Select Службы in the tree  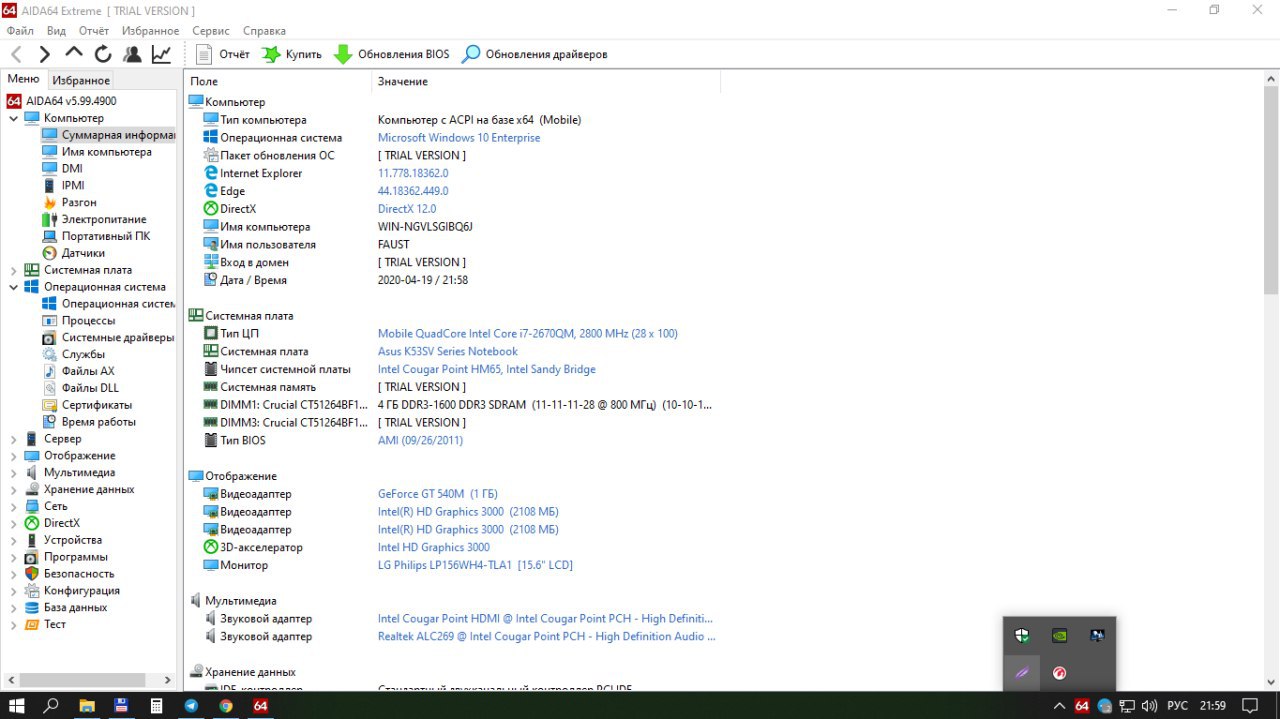click(83, 355)
